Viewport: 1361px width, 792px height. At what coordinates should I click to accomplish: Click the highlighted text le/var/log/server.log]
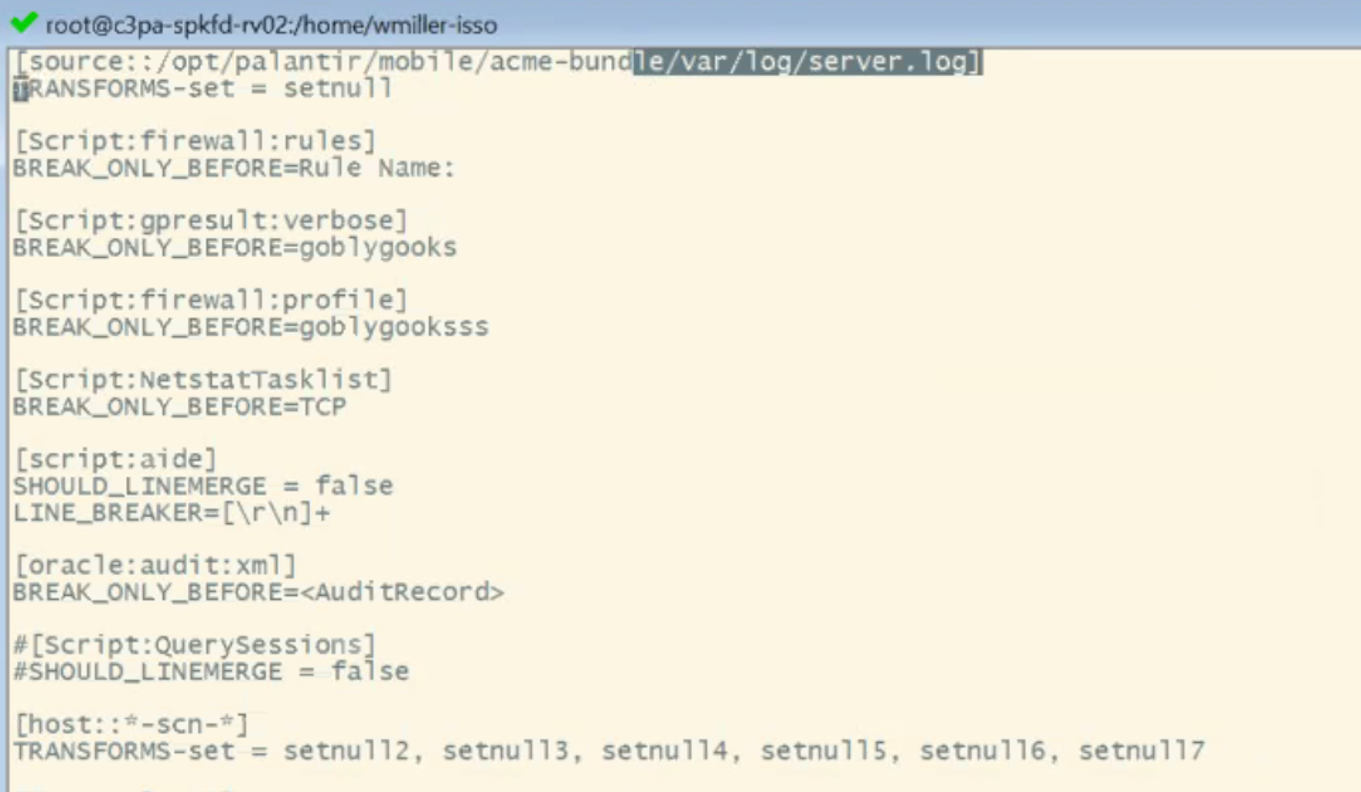pyautogui.click(x=808, y=62)
